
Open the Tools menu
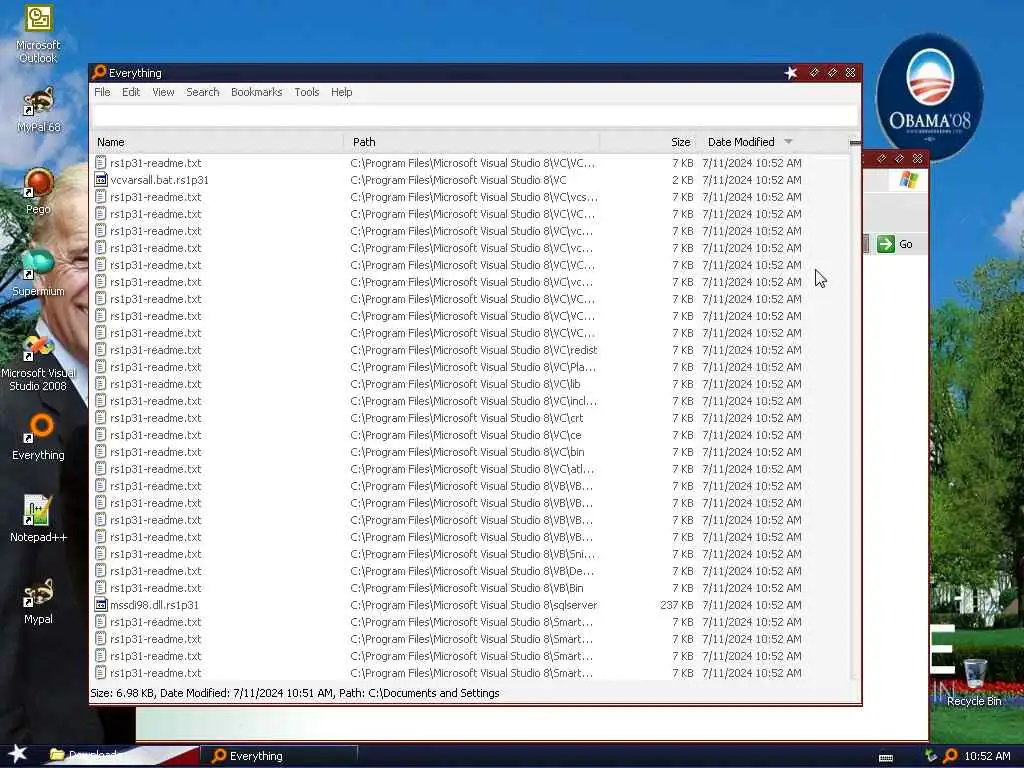coord(306,92)
